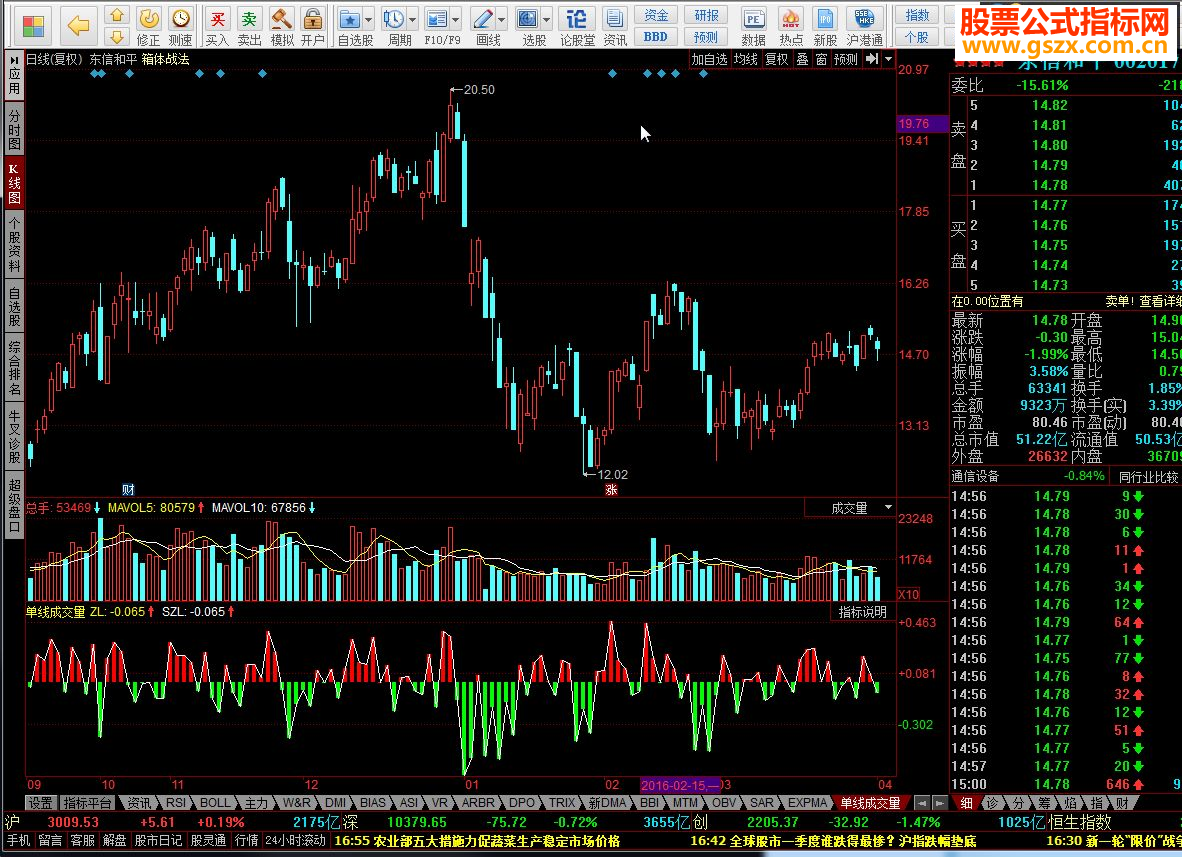Viewport: 1182px width, 857px height.
Task: Expand the 自选股 dropdown arrow
Action: tap(369, 20)
